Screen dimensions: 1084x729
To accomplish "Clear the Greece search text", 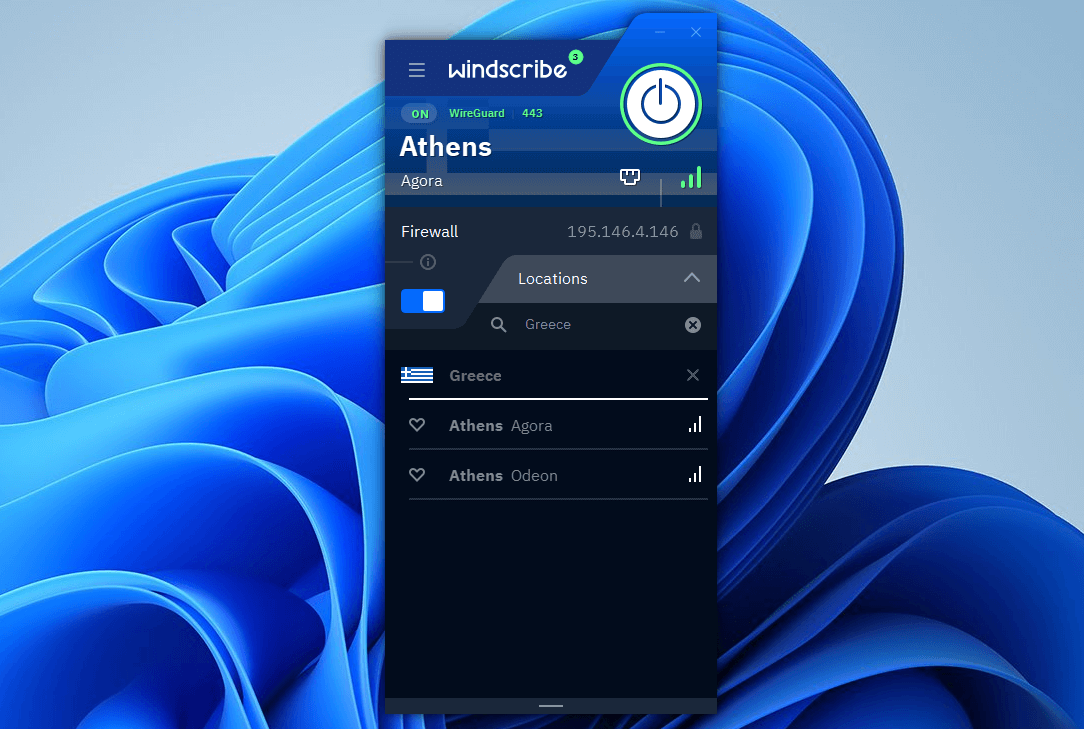I will pyautogui.click(x=693, y=324).
